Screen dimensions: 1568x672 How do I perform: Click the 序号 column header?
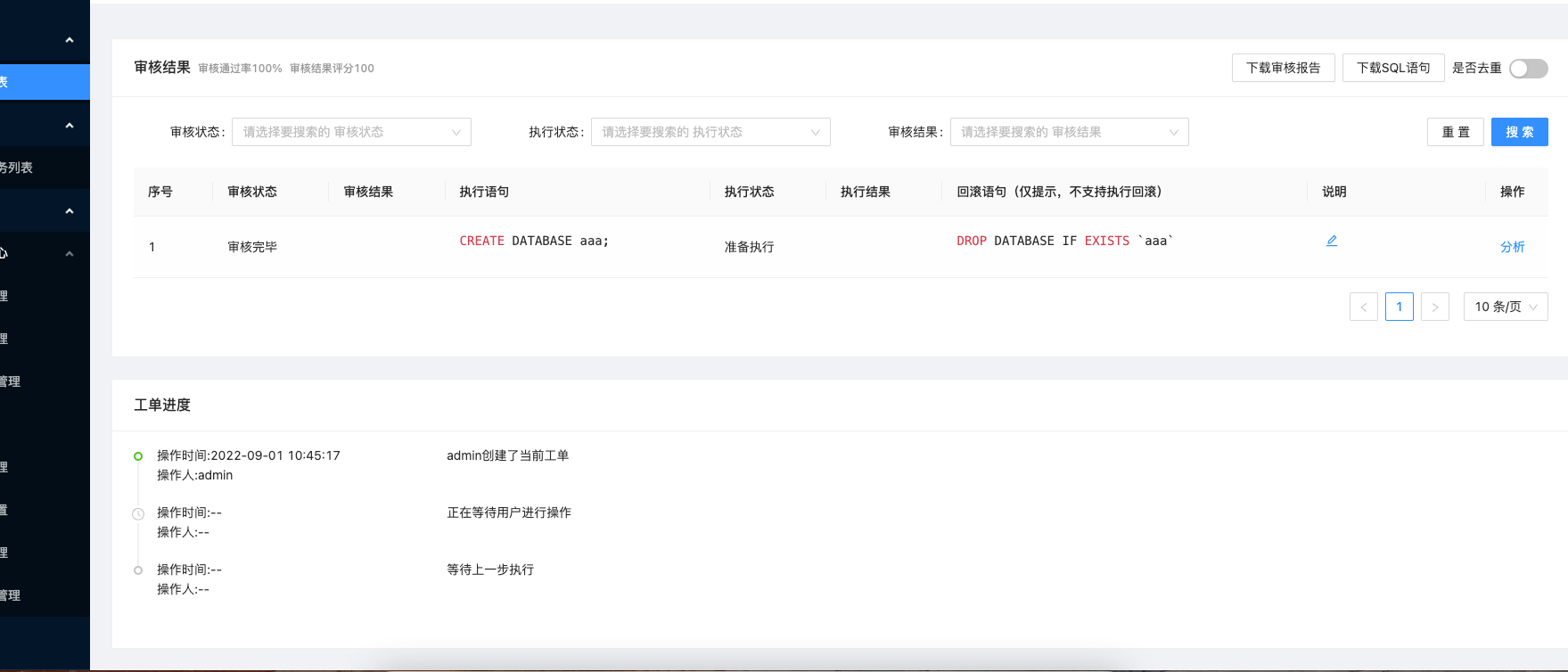160,192
